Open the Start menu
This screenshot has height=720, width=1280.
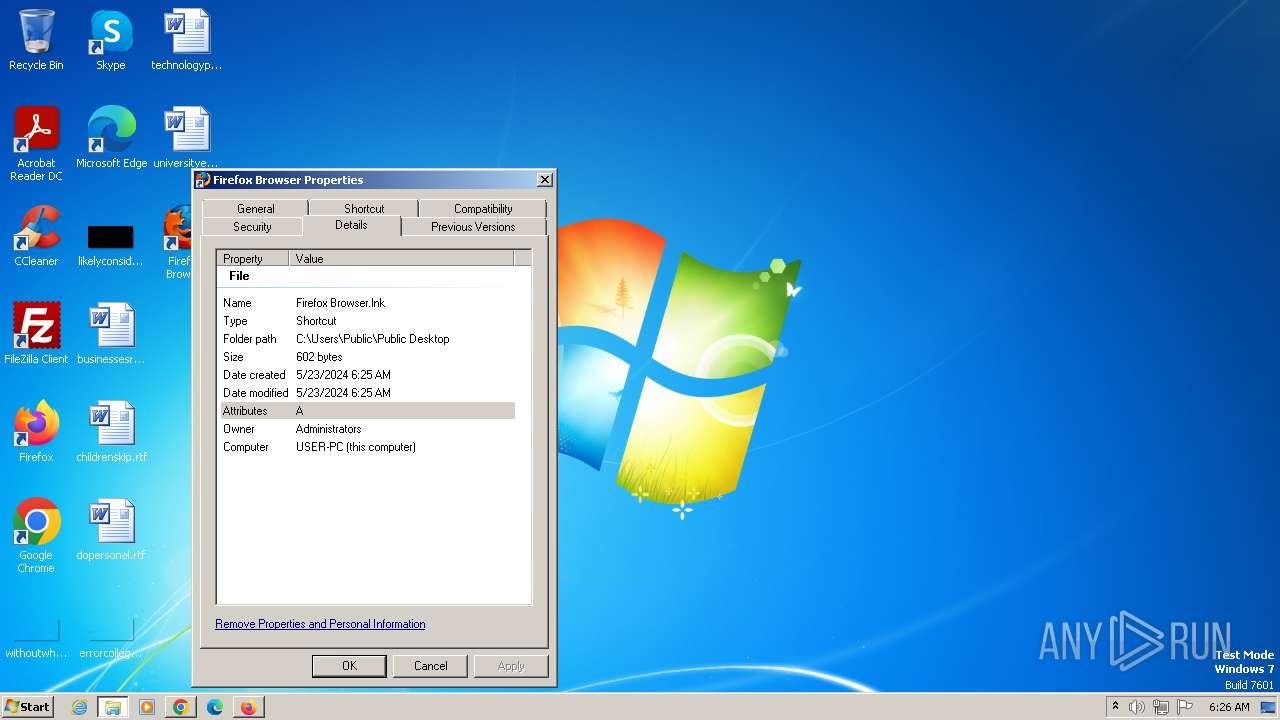point(27,706)
